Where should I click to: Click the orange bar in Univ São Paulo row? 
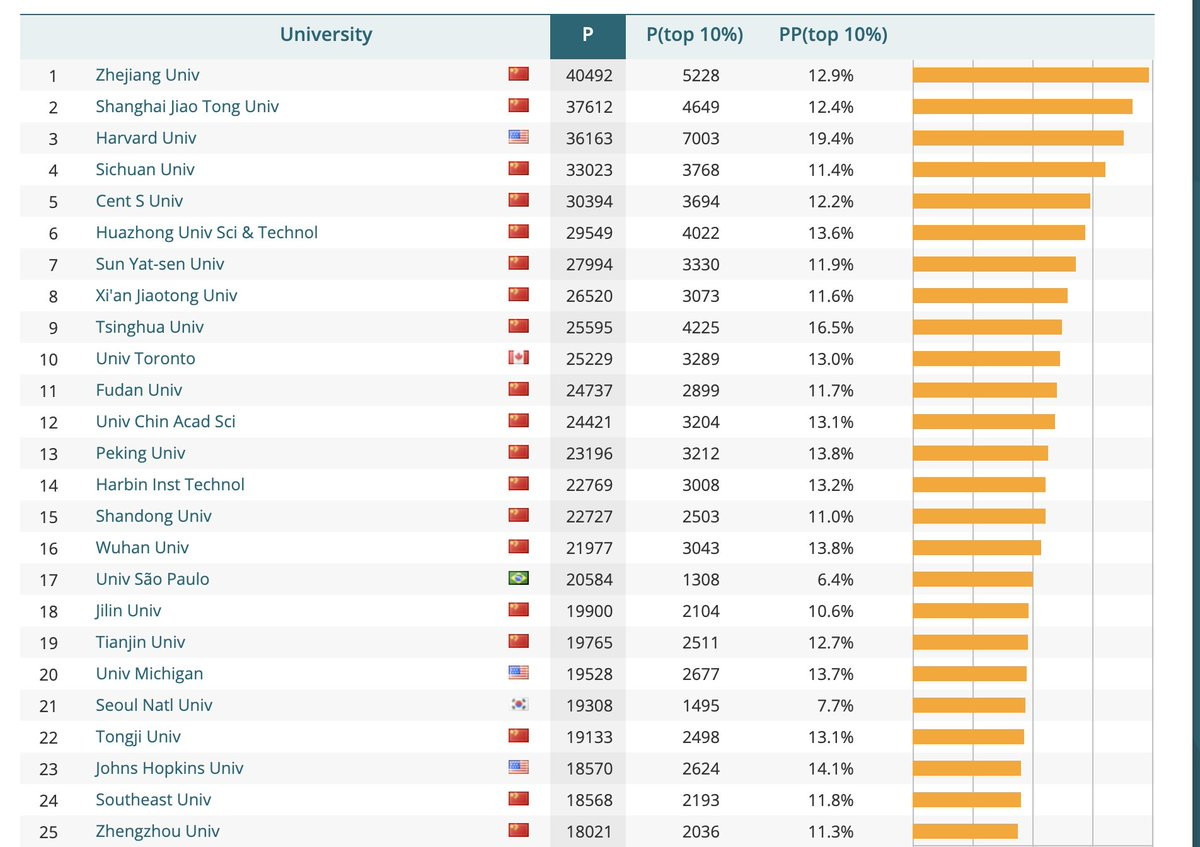pyautogui.click(x=973, y=579)
